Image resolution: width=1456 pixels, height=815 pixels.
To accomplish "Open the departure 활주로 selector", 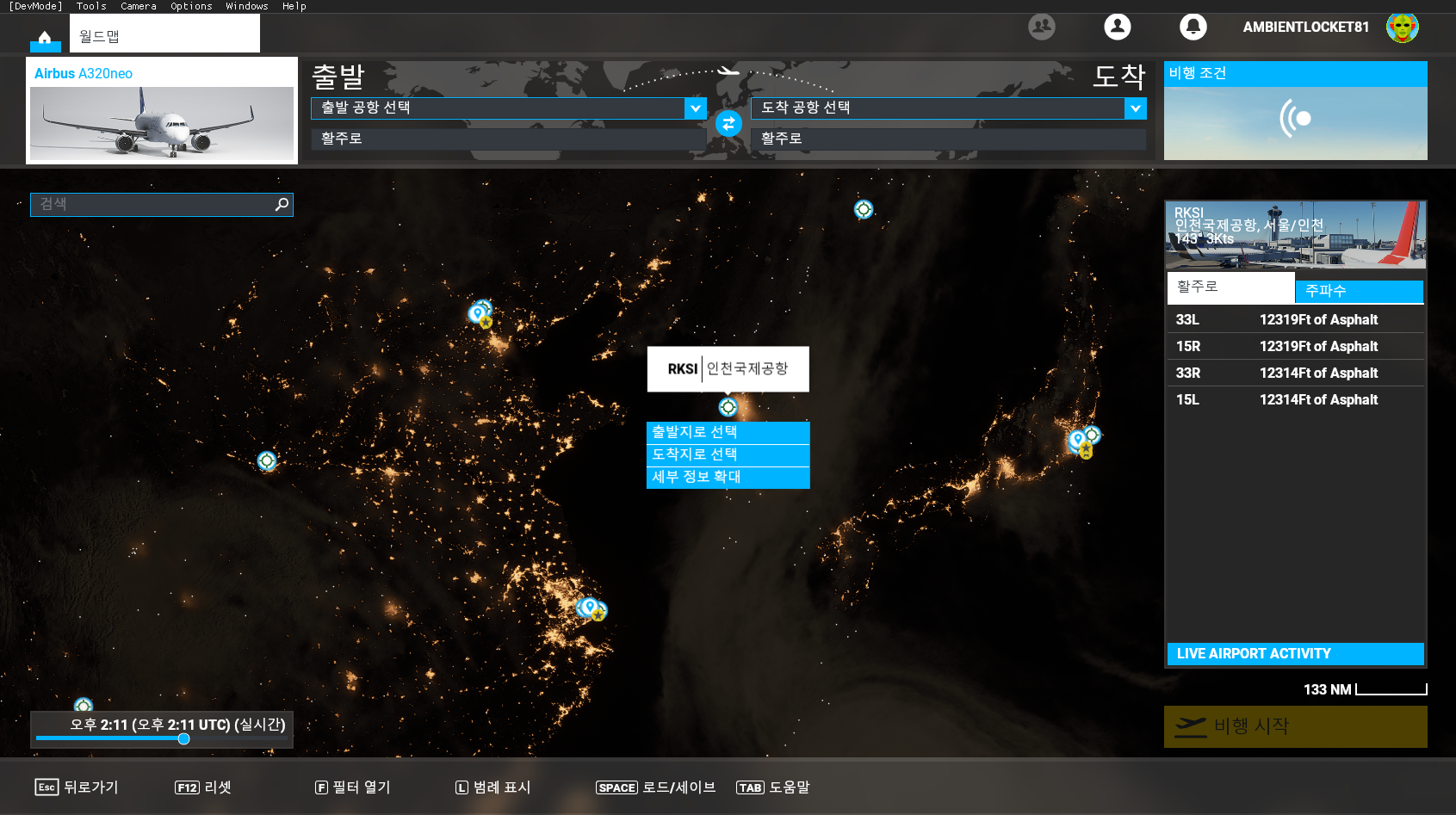I will [x=509, y=139].
